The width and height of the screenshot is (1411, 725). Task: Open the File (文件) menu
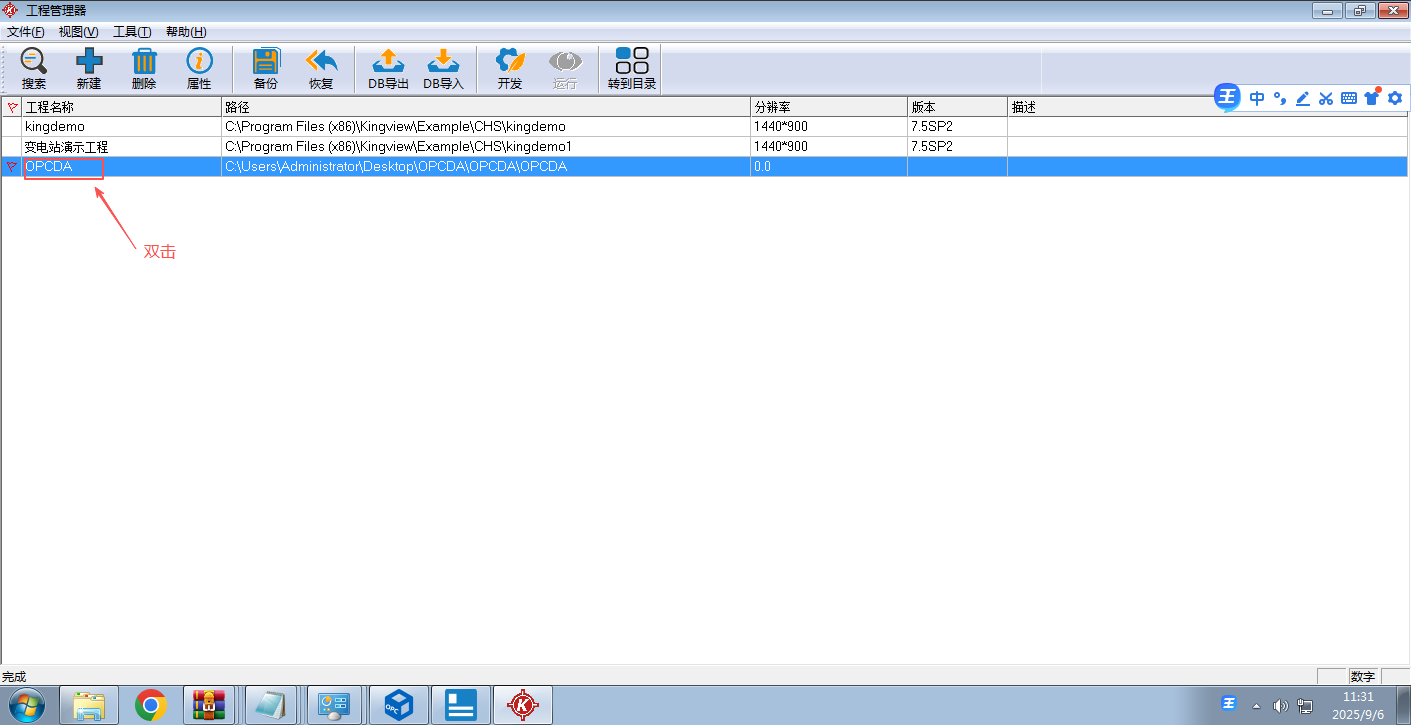25,32
